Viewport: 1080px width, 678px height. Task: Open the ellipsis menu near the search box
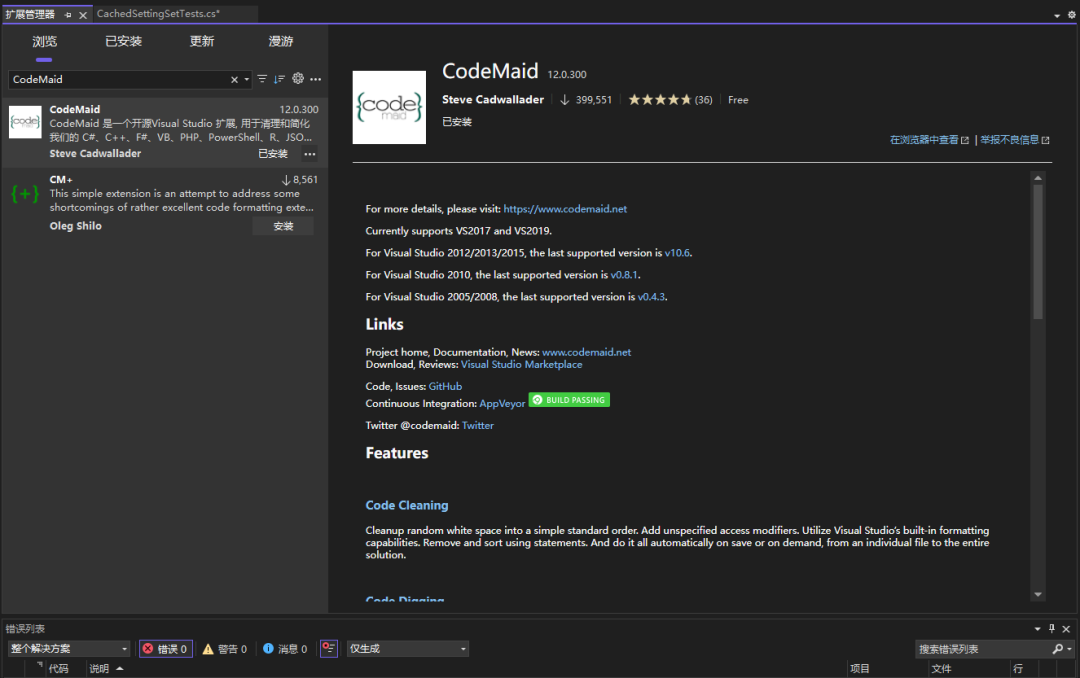coord(316,79)
